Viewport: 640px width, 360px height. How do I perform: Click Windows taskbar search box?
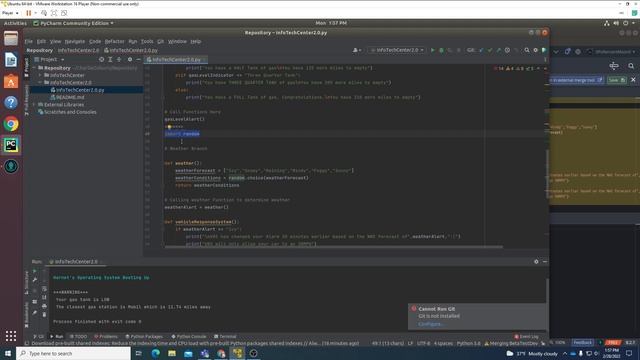pyautogui.click(x=73, y=353)
